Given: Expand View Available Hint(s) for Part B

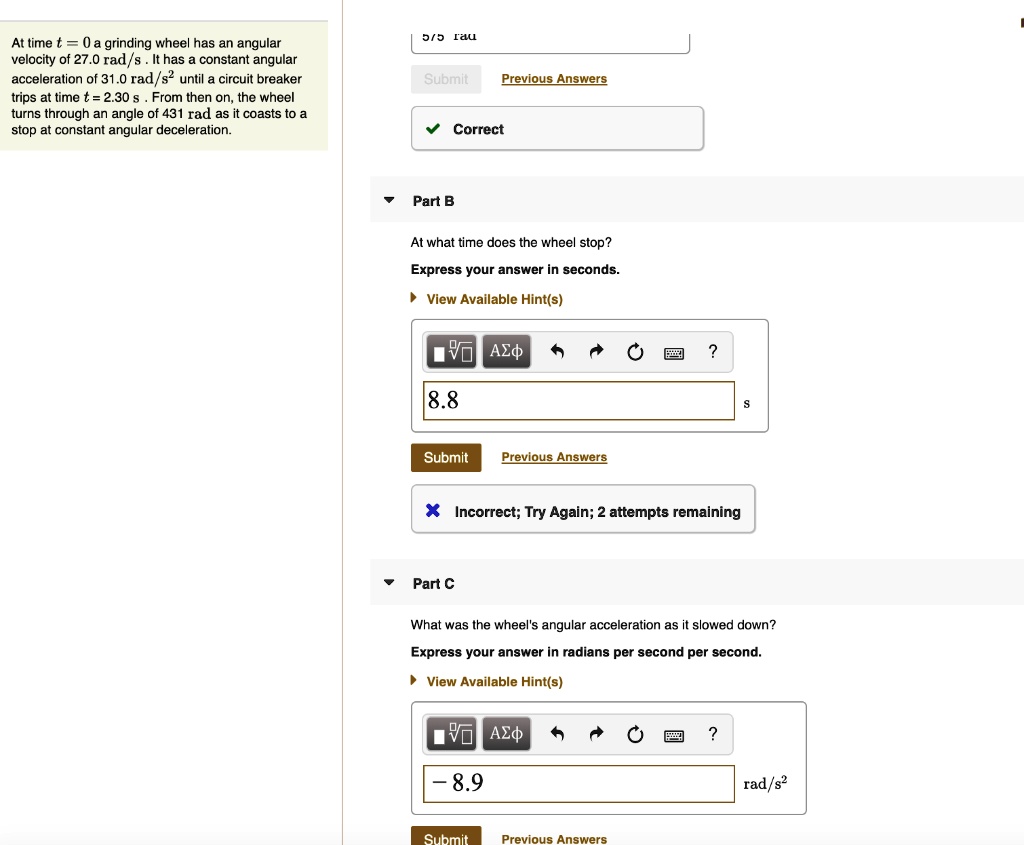Looking at the screenshot, I should 494,299.
